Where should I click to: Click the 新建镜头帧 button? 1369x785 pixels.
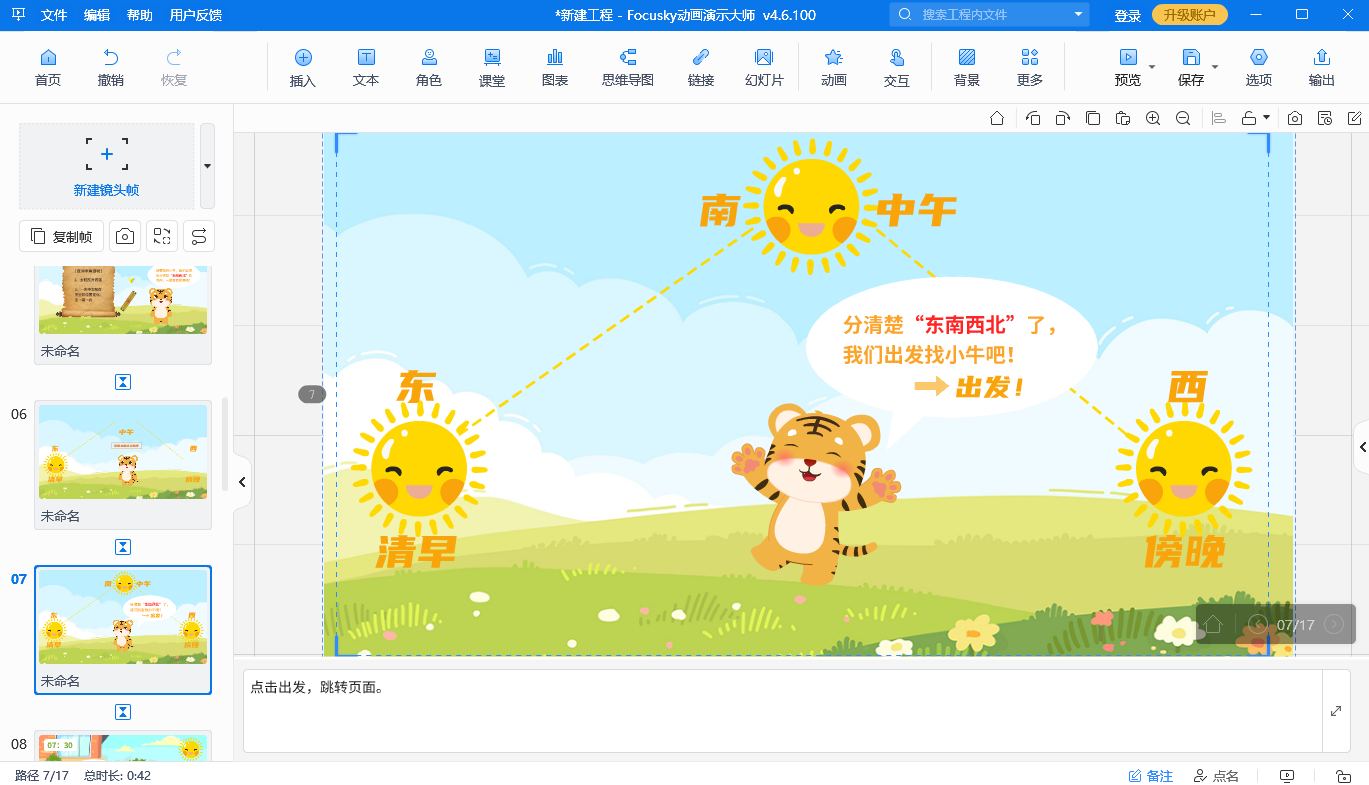107,166
